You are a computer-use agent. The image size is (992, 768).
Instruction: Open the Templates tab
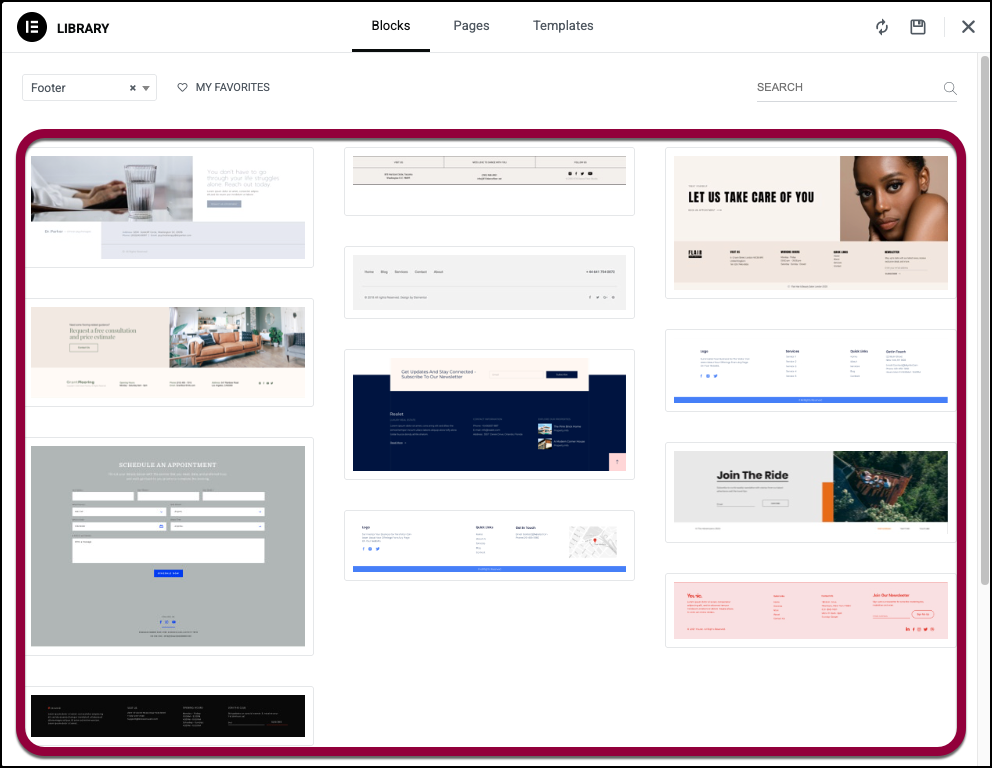(563, 26)
